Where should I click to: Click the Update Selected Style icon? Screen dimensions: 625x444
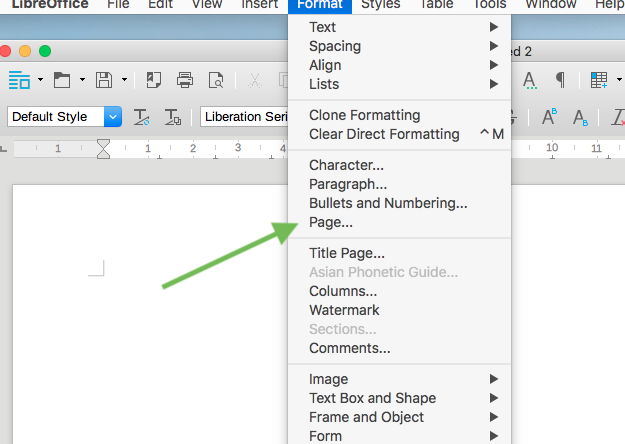coord(142,117)
